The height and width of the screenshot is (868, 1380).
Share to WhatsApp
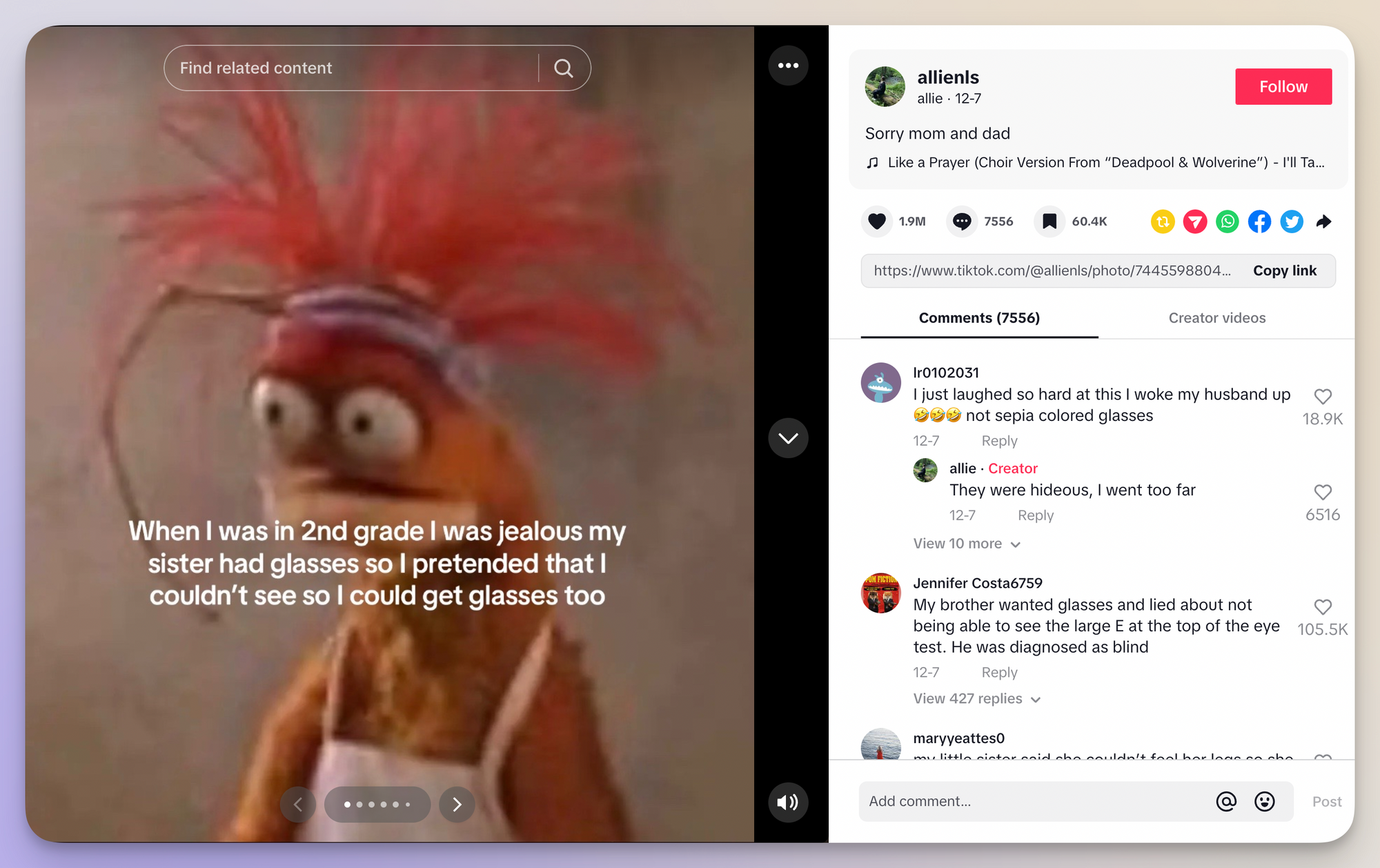[x=1228, y=221]
